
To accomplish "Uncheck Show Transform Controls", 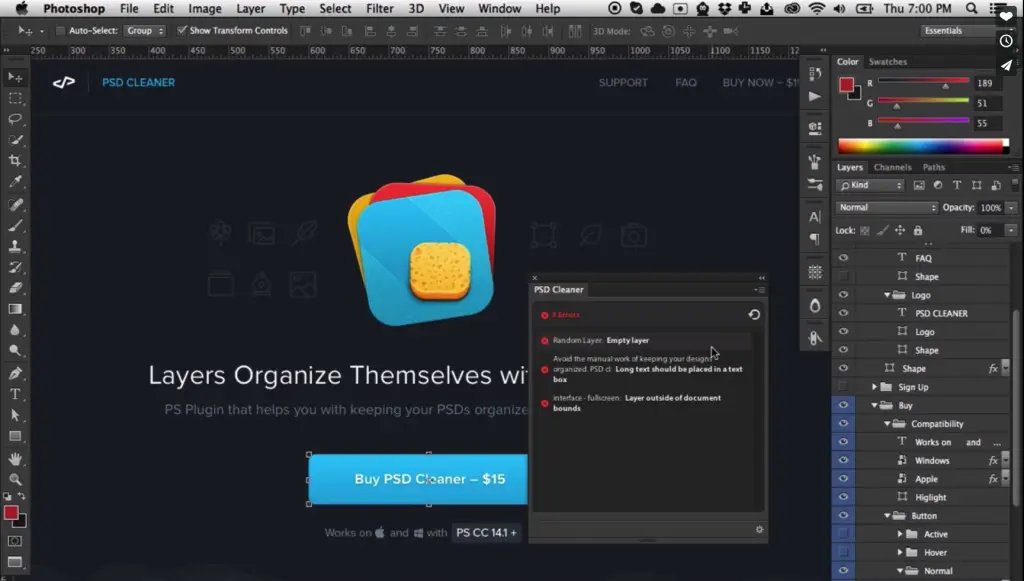I will pyautogui.click(x=182, y=30).
